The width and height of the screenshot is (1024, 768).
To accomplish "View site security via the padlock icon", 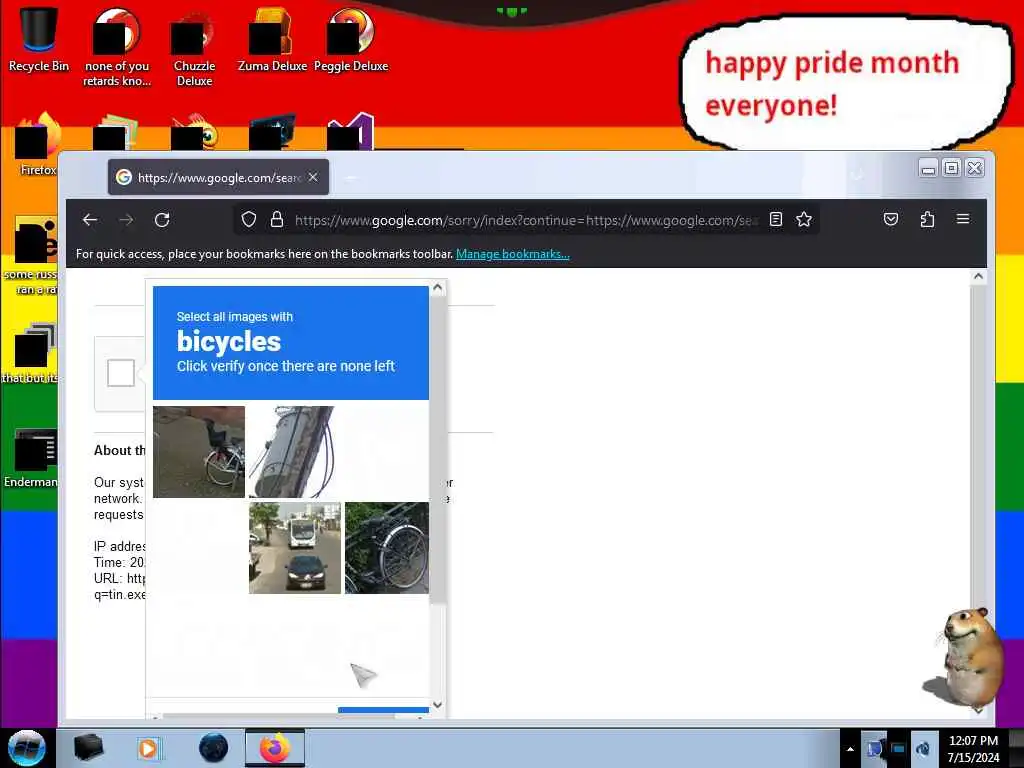I will click(277, 219).
